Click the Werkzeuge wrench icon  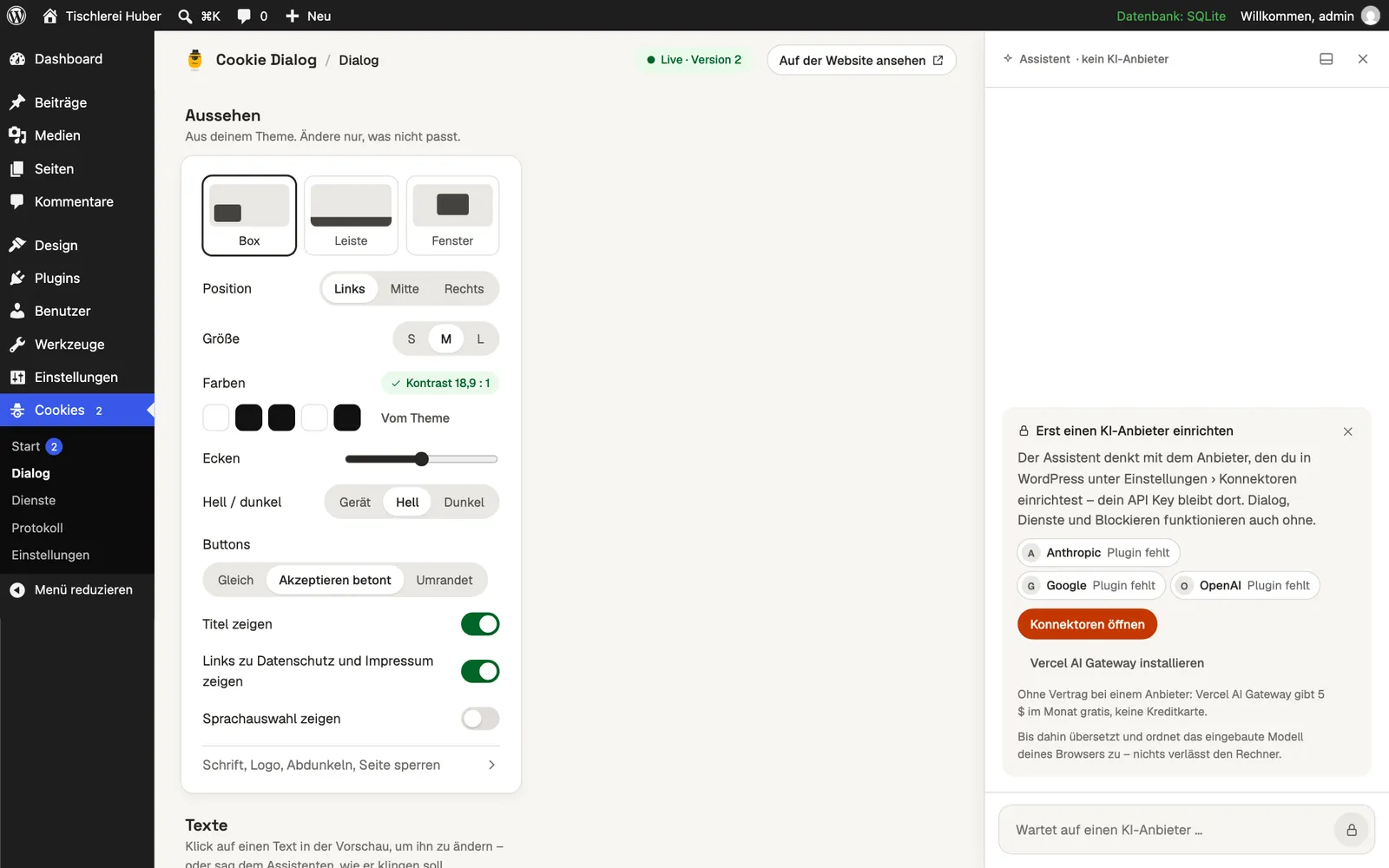pos(17,345)
